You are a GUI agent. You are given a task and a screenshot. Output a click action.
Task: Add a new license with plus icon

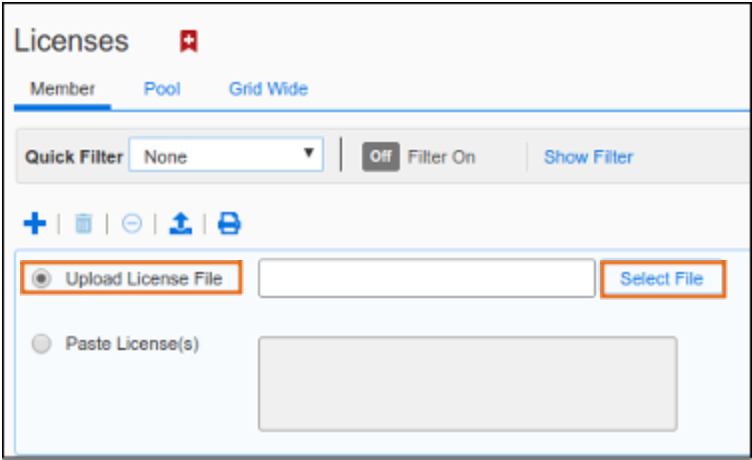click(35, 224)
